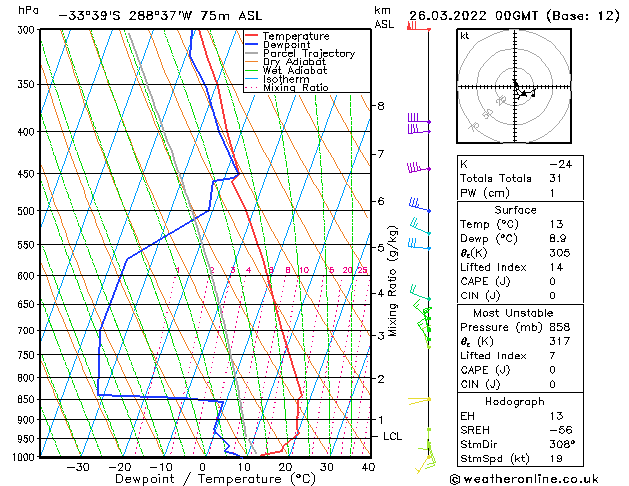Viewport: 629px width, 486px height.
Task: Click the LCL marker label
Action: [x=392, y=436]
